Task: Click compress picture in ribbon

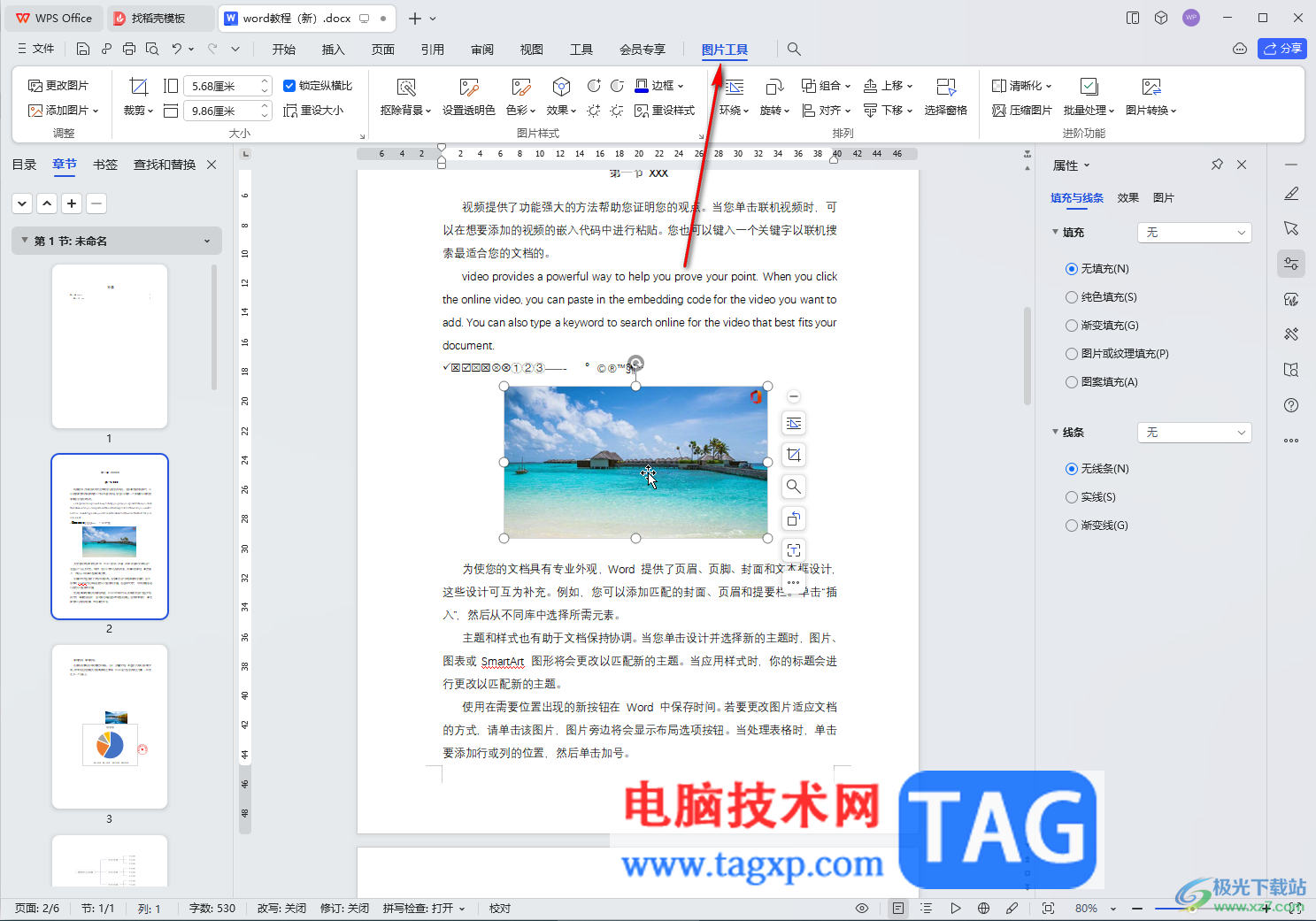Action: tap(1022, 111)
